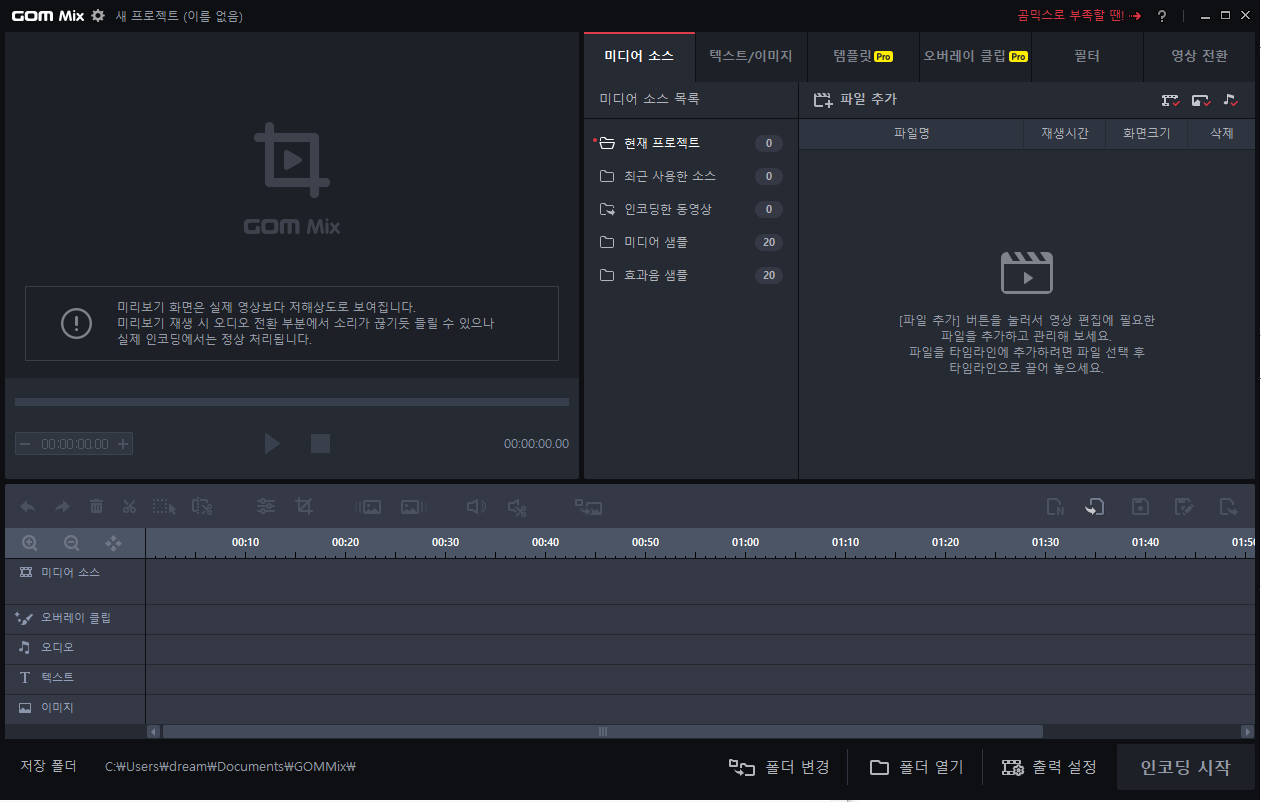Click the 01:00 mark on timeline ruler
The height and width of the screenshot is (802, 1261).
click(x=745, y=543)
